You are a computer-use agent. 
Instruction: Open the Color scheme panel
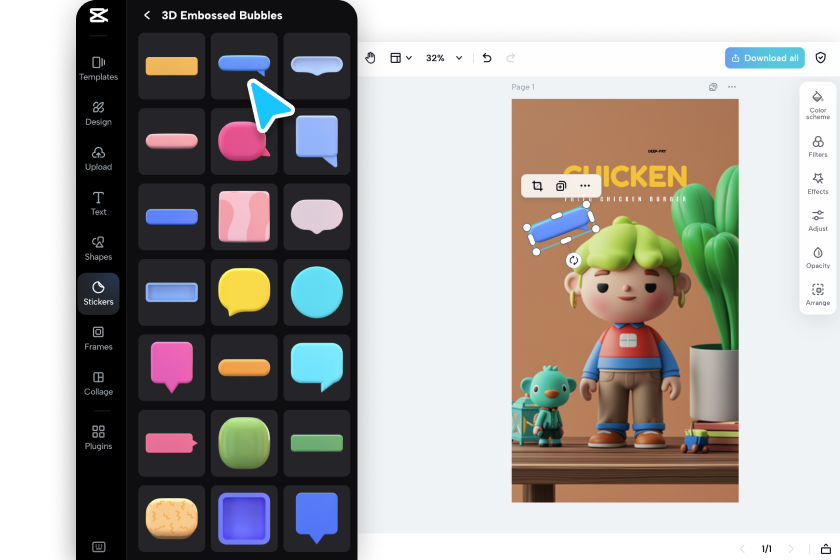tap(818, 105)
